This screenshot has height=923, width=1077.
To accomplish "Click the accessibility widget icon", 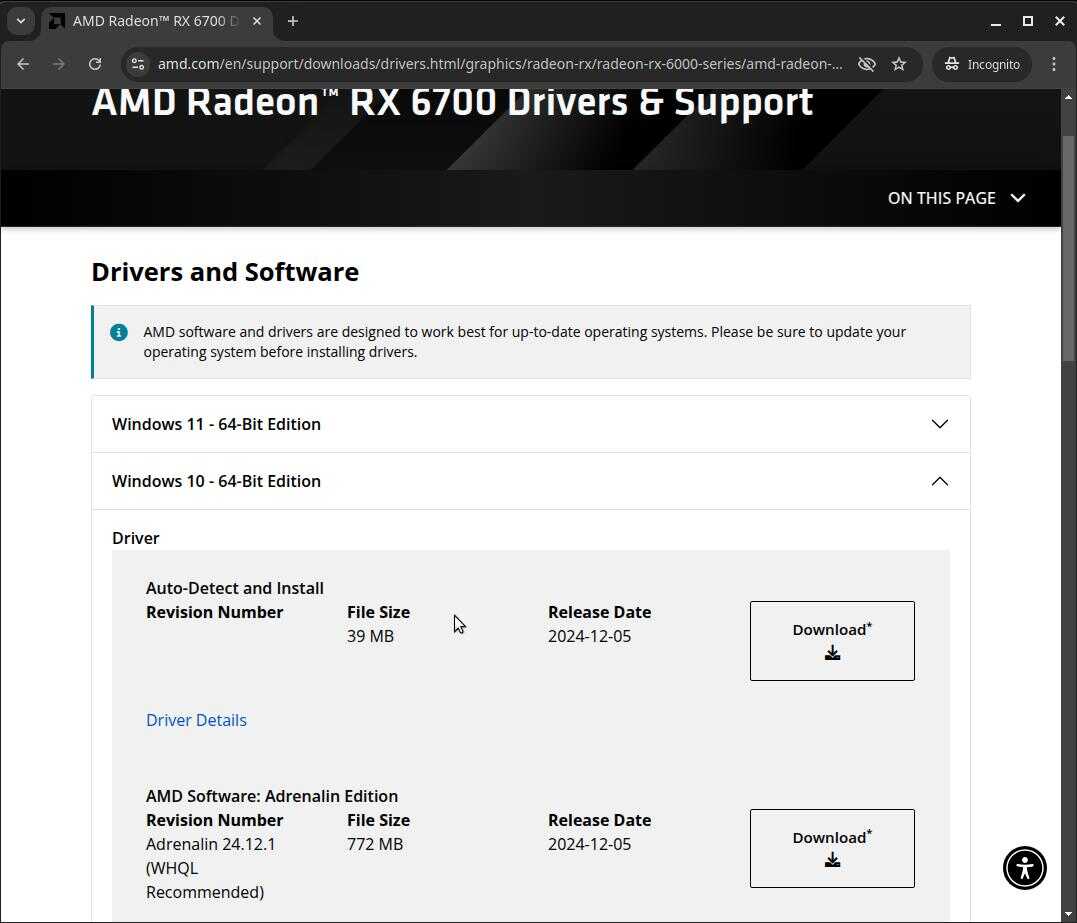I will [x=1025, y=867].
